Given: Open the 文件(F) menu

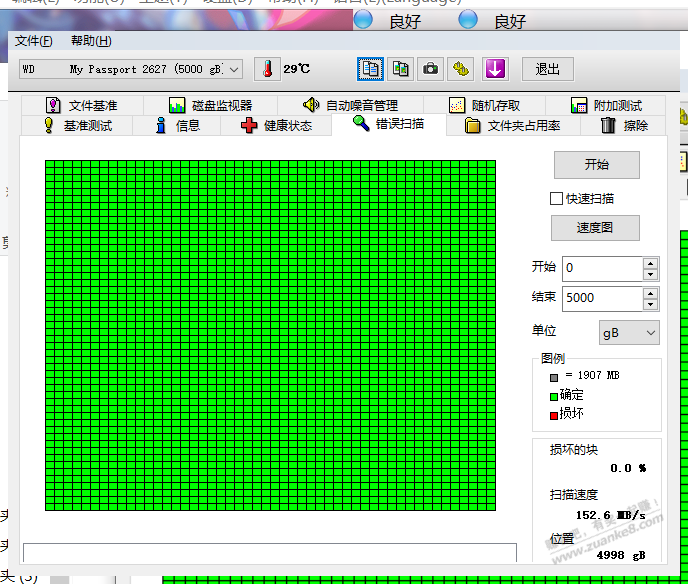Looking at the screenshot, I should 34,41.
